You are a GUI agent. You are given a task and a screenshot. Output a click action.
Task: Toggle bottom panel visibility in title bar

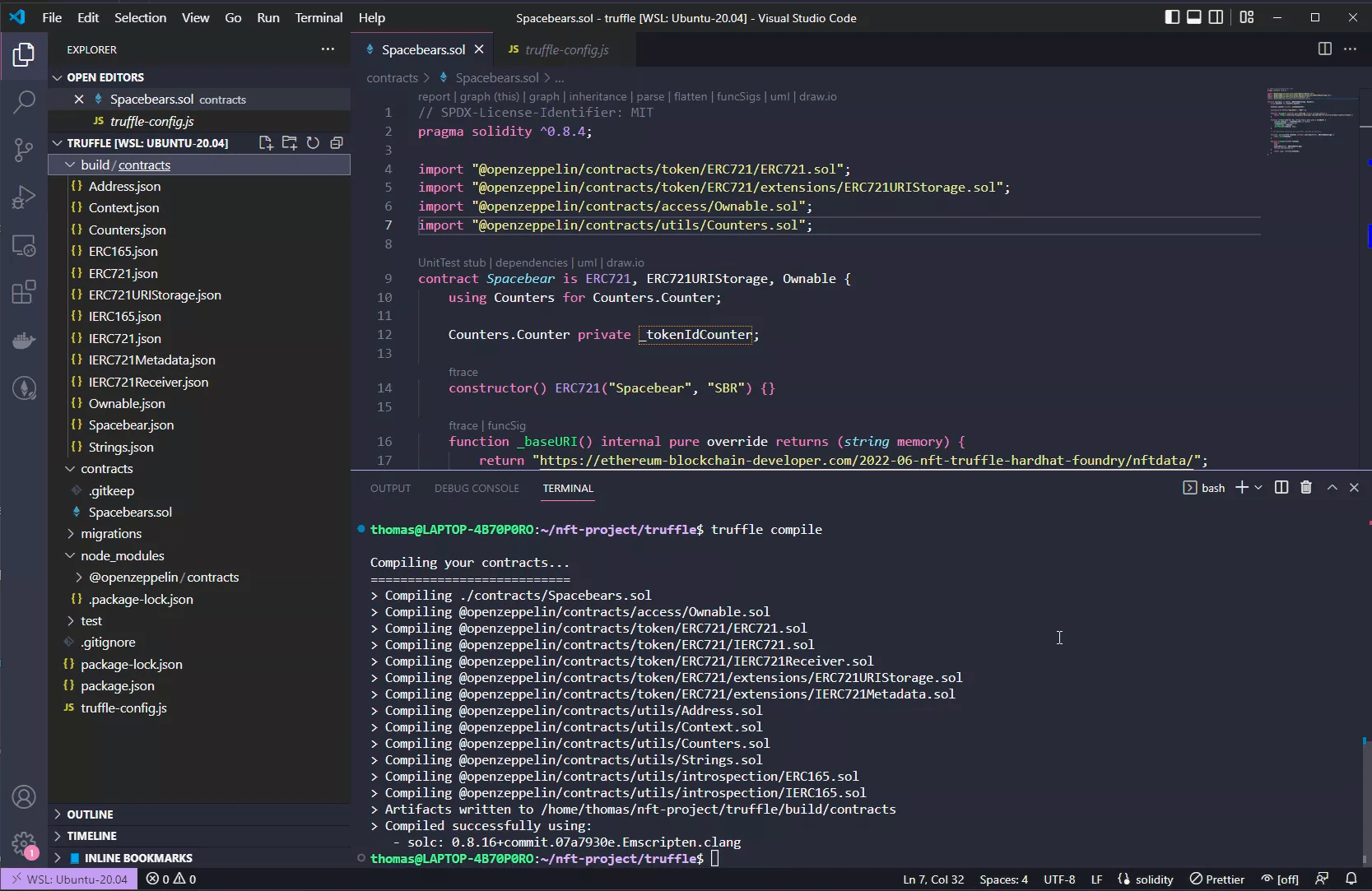click(1193, 17)
